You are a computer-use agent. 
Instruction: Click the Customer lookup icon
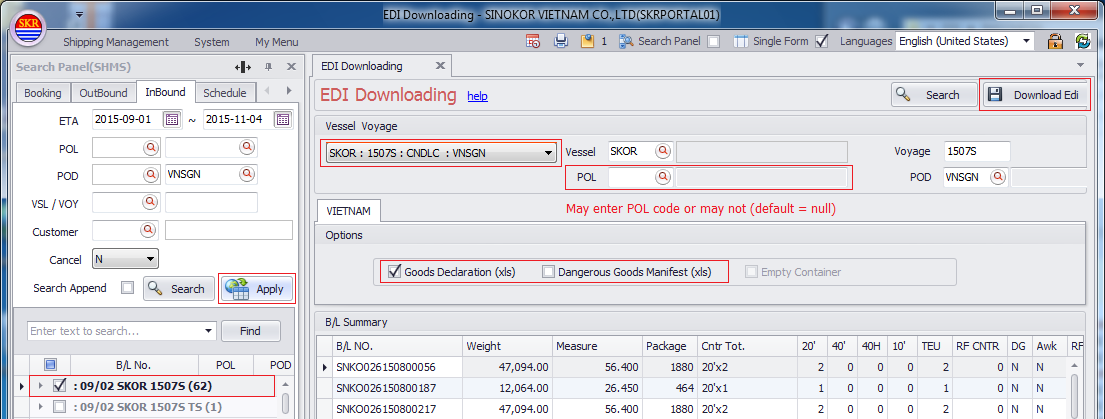click(150, 230)
